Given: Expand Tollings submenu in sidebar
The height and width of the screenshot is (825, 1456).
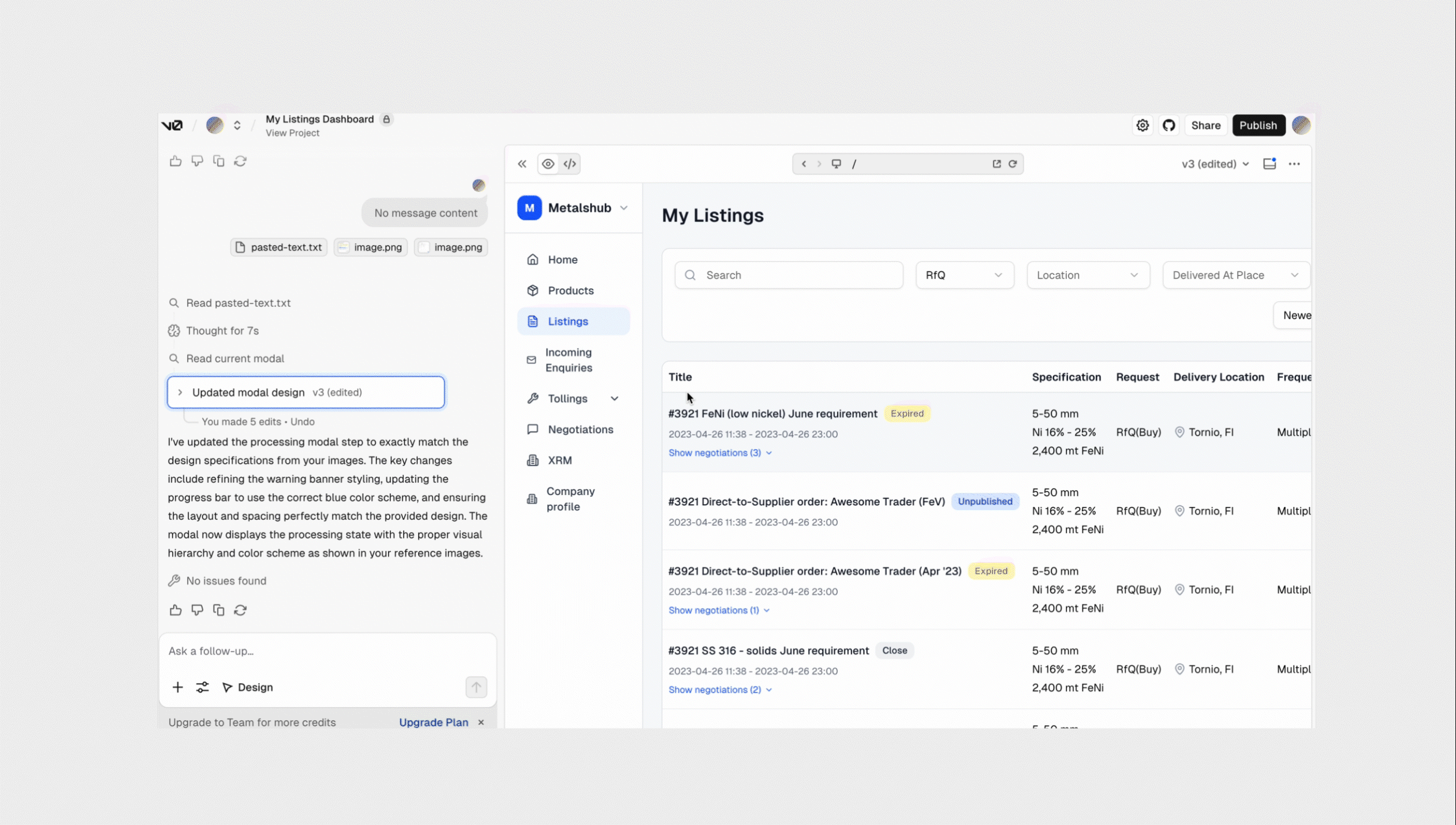Looking at the screenshot, I should click(x=614, y=398).
